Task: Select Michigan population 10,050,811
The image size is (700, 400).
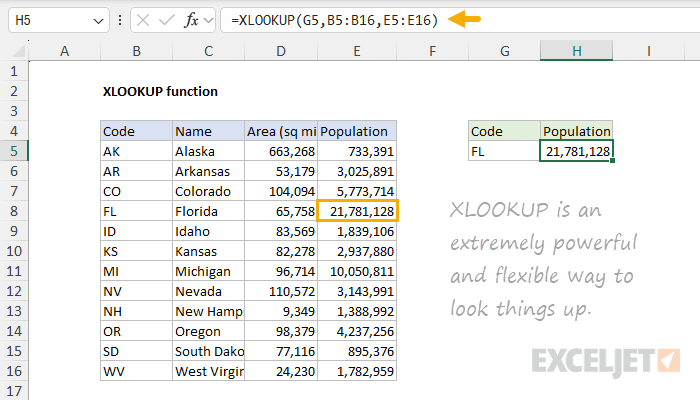Action: click(x=357, y=271)
